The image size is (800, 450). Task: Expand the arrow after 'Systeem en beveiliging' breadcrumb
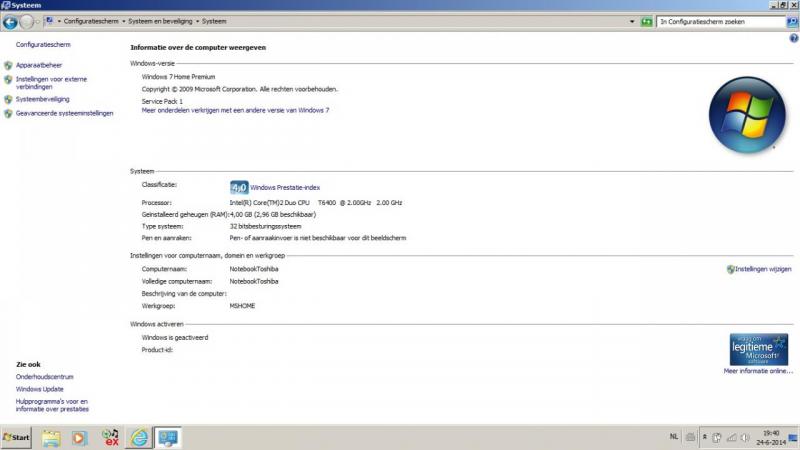(x=197, y=21)
